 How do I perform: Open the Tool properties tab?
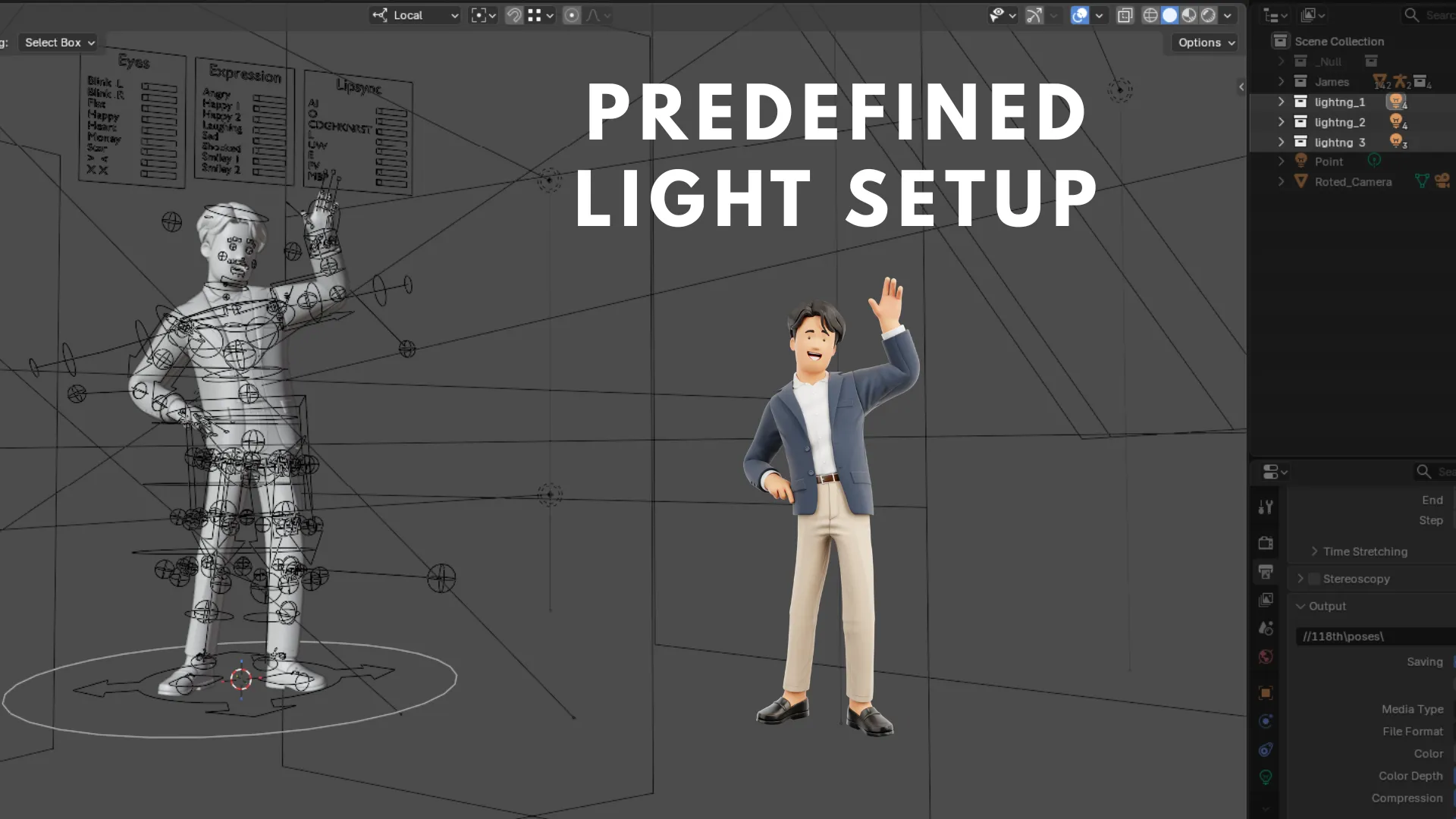pos(1266,507)
